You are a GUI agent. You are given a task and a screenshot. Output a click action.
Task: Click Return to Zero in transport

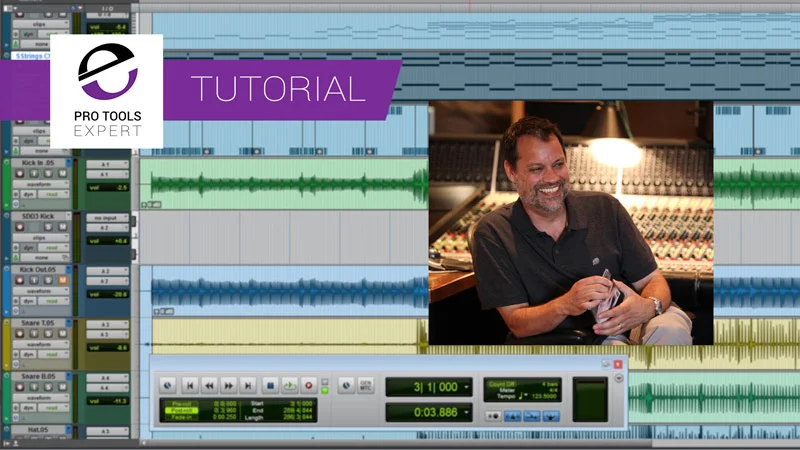(x=190, y=386)
